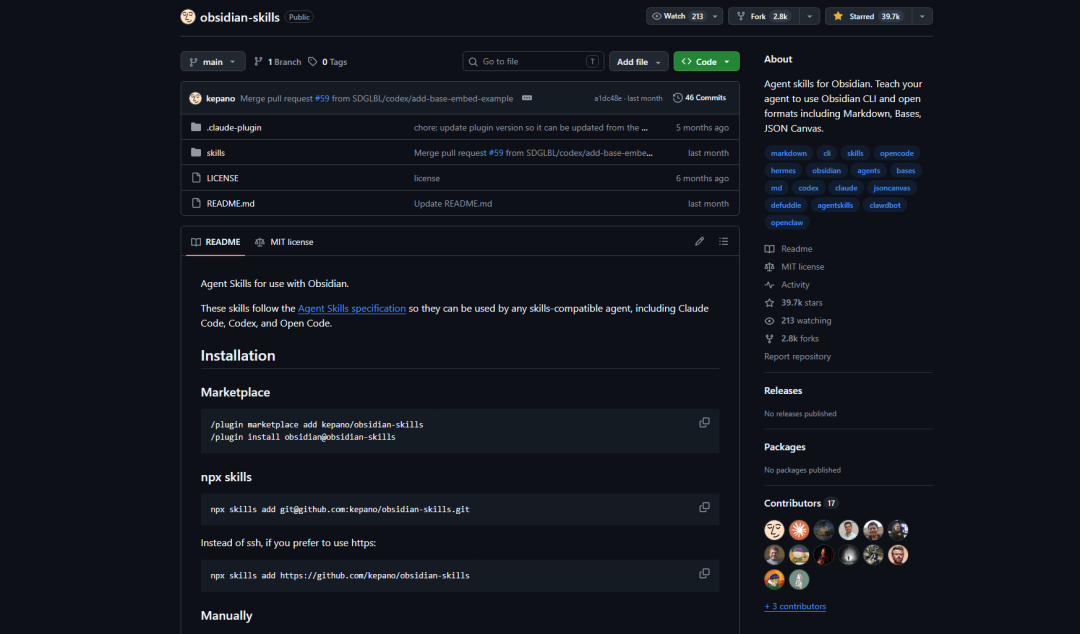Open the skills folder
Image resolution: width=1080 pixels, height=634 pixels.
[216, 153]
